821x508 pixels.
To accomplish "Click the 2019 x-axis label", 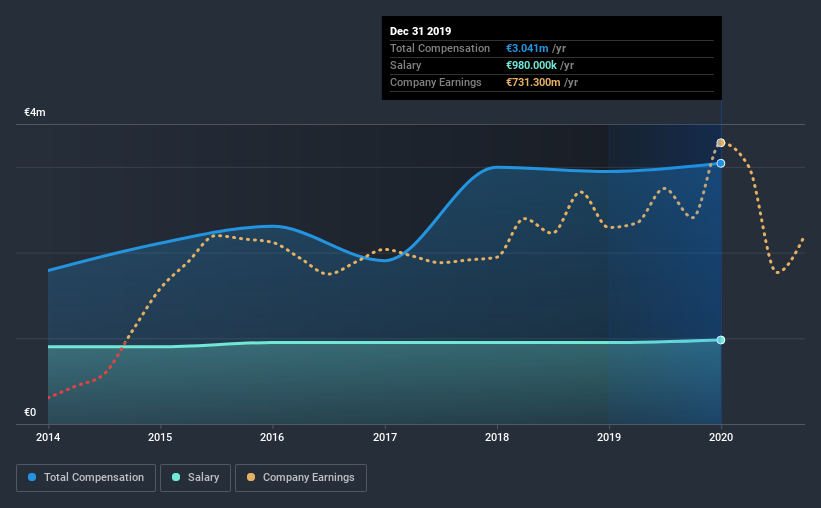I will (x=609, y=437).
